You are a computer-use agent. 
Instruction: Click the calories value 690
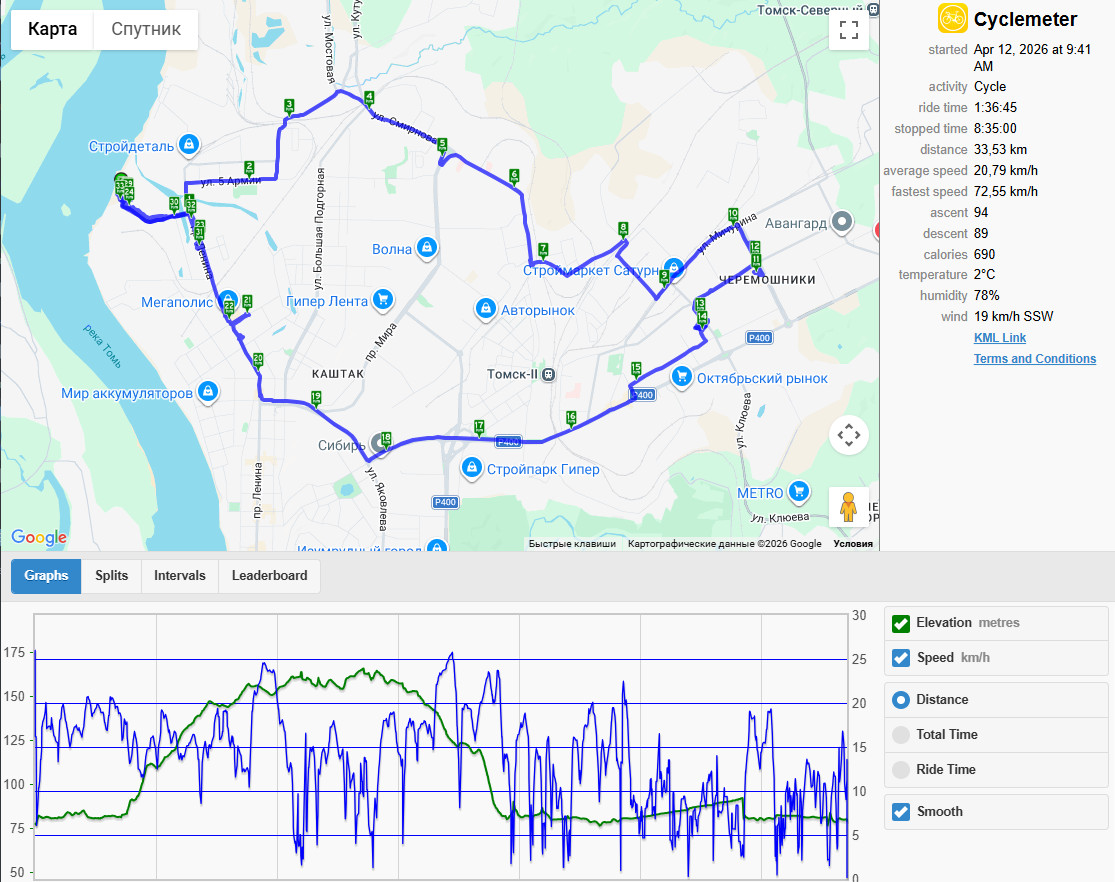click(x=984, y=255)
